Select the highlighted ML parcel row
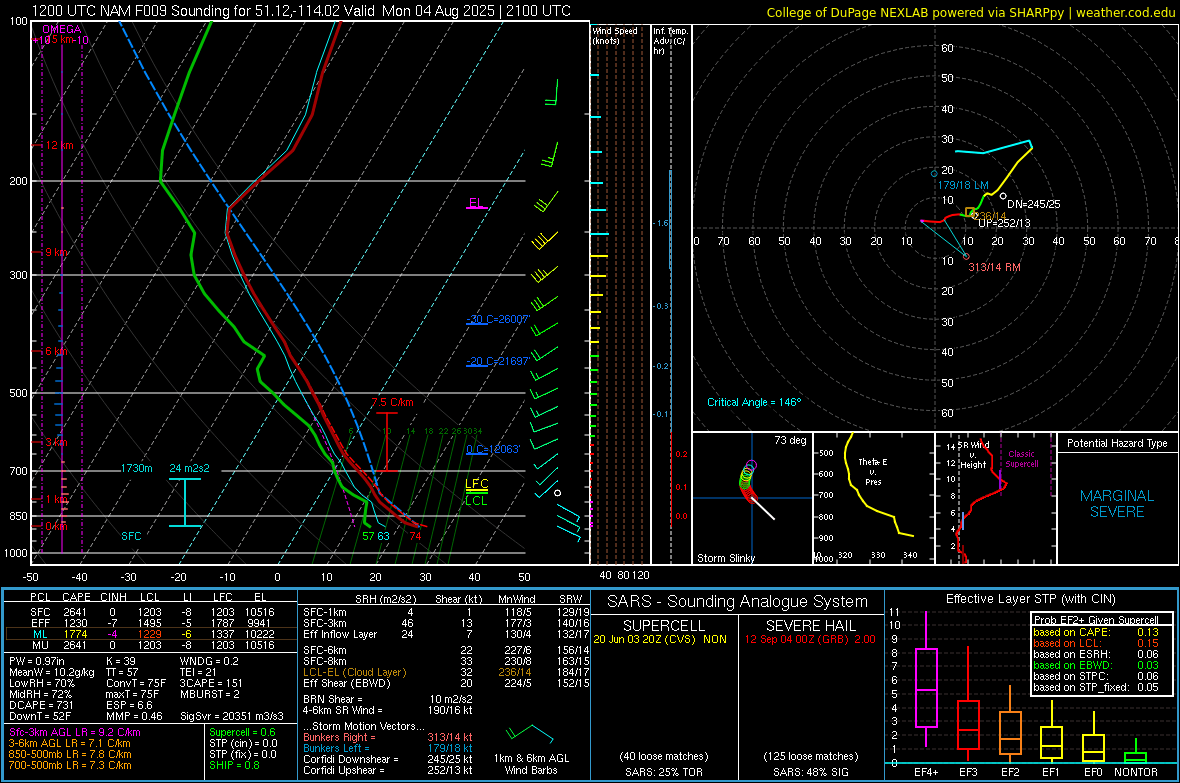 point(150,634)
